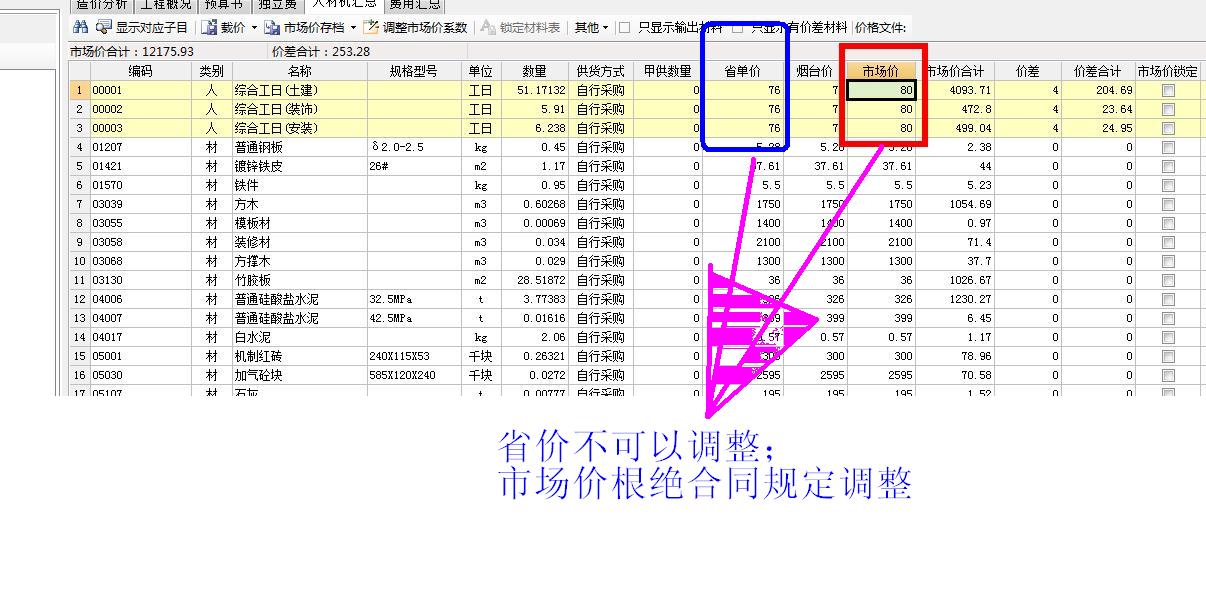Viewport: 1206px width, 600px height.
Task: Click spec cell 26#
Action: [414, 166]
